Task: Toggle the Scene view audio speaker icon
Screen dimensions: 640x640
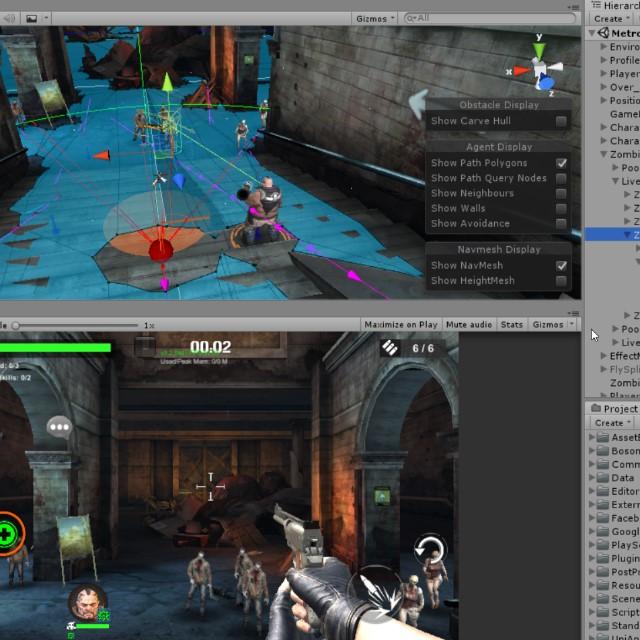Action: (x=9, y=18)
